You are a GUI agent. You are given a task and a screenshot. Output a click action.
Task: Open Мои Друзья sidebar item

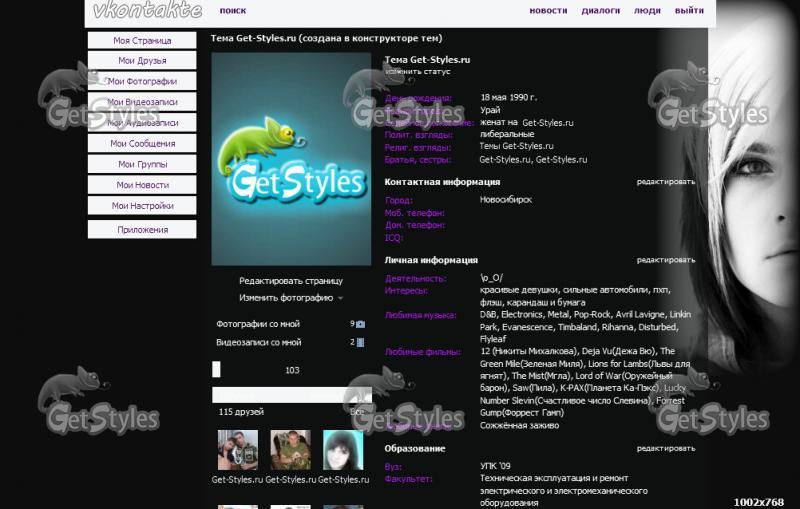142,60
